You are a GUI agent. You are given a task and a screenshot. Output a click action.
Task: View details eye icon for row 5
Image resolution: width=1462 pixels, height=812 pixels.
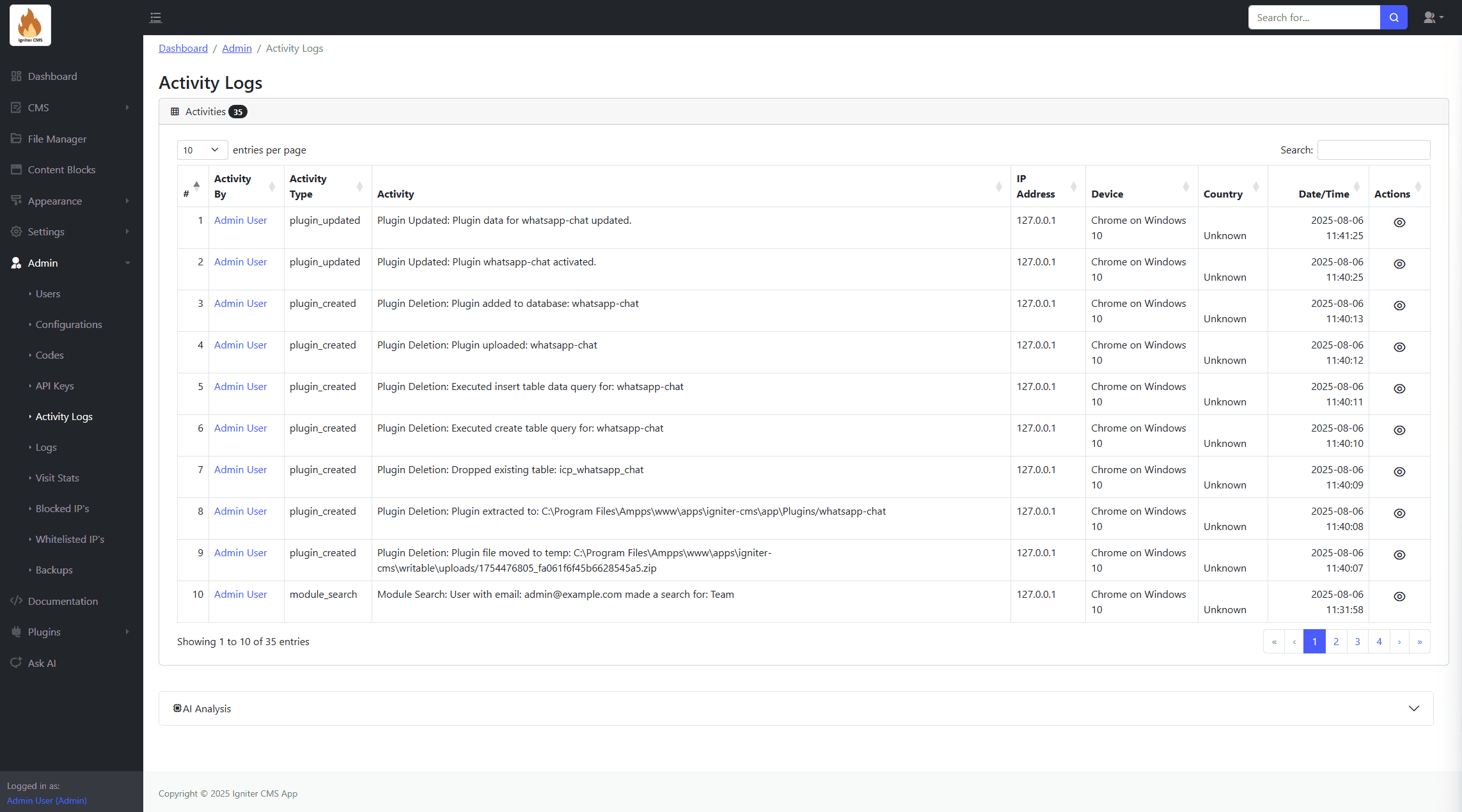[x=1399, y=389]
